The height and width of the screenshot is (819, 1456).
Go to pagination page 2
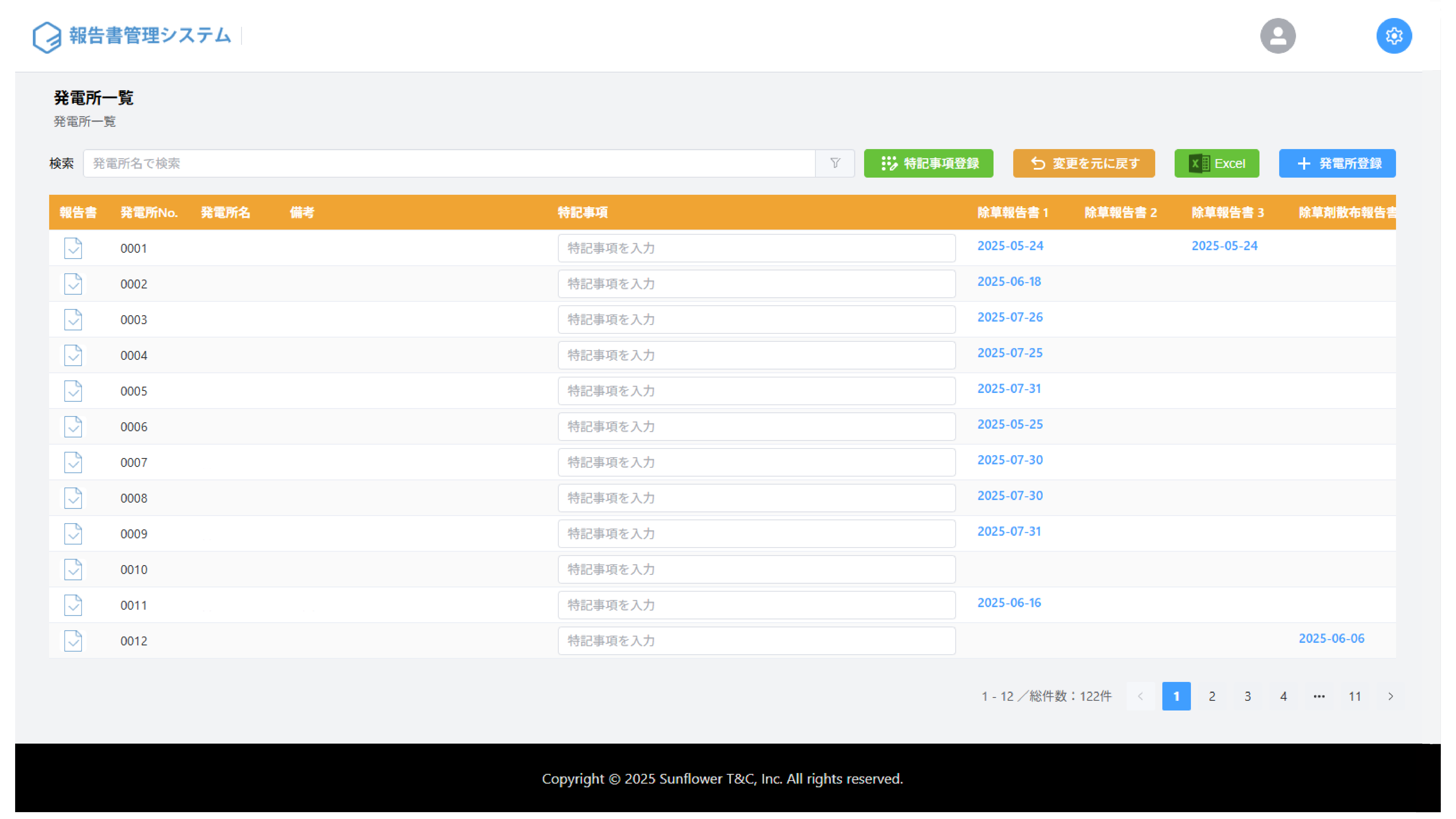tap(1212, 696)
